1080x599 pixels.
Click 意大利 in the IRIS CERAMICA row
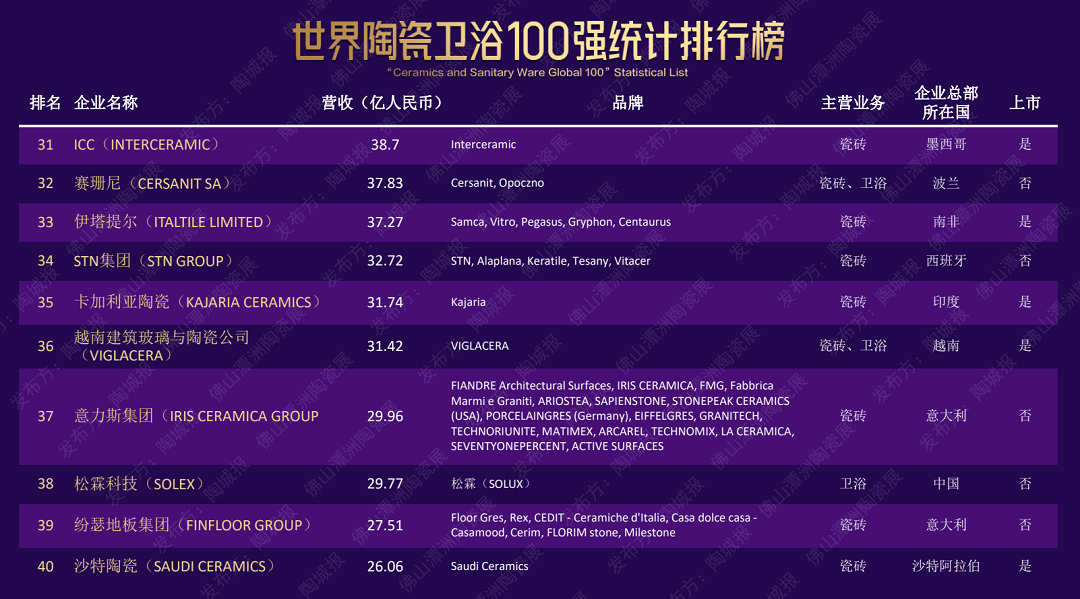pos(946,416)
